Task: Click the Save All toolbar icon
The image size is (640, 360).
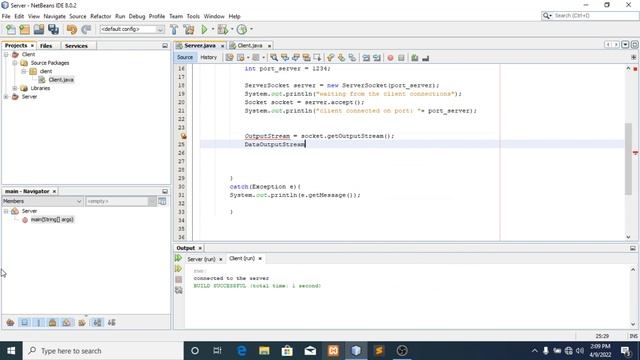Action: 53,29
